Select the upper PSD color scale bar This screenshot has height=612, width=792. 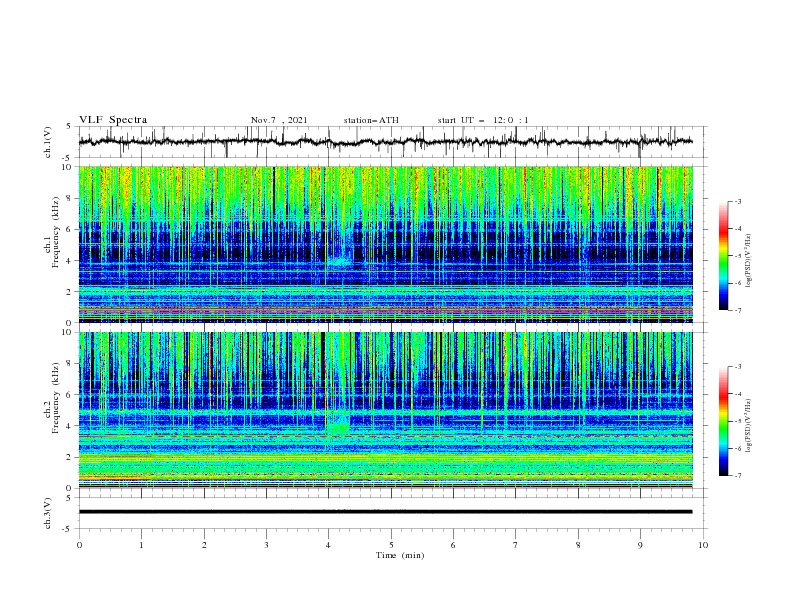pyautogui.click(x=724, y=256)
